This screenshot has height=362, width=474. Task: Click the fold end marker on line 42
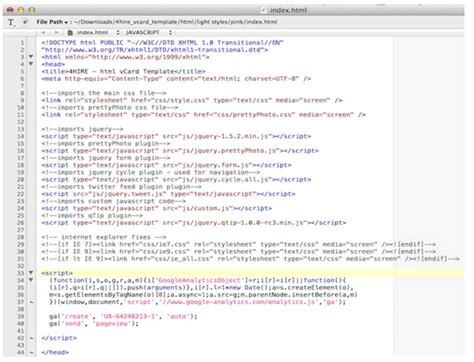coord(31,338)
